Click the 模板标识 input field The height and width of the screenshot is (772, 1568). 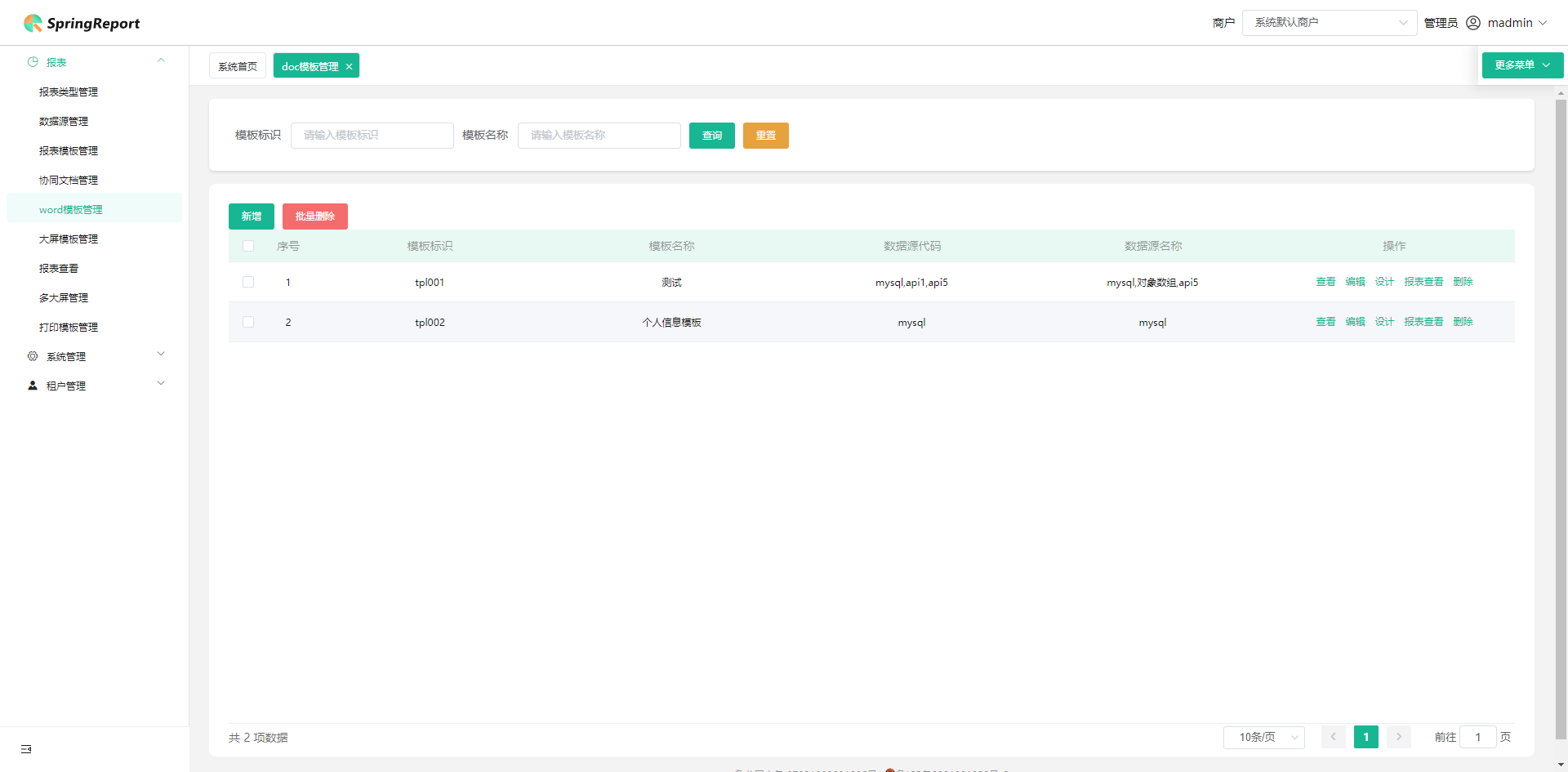[372, 136]
